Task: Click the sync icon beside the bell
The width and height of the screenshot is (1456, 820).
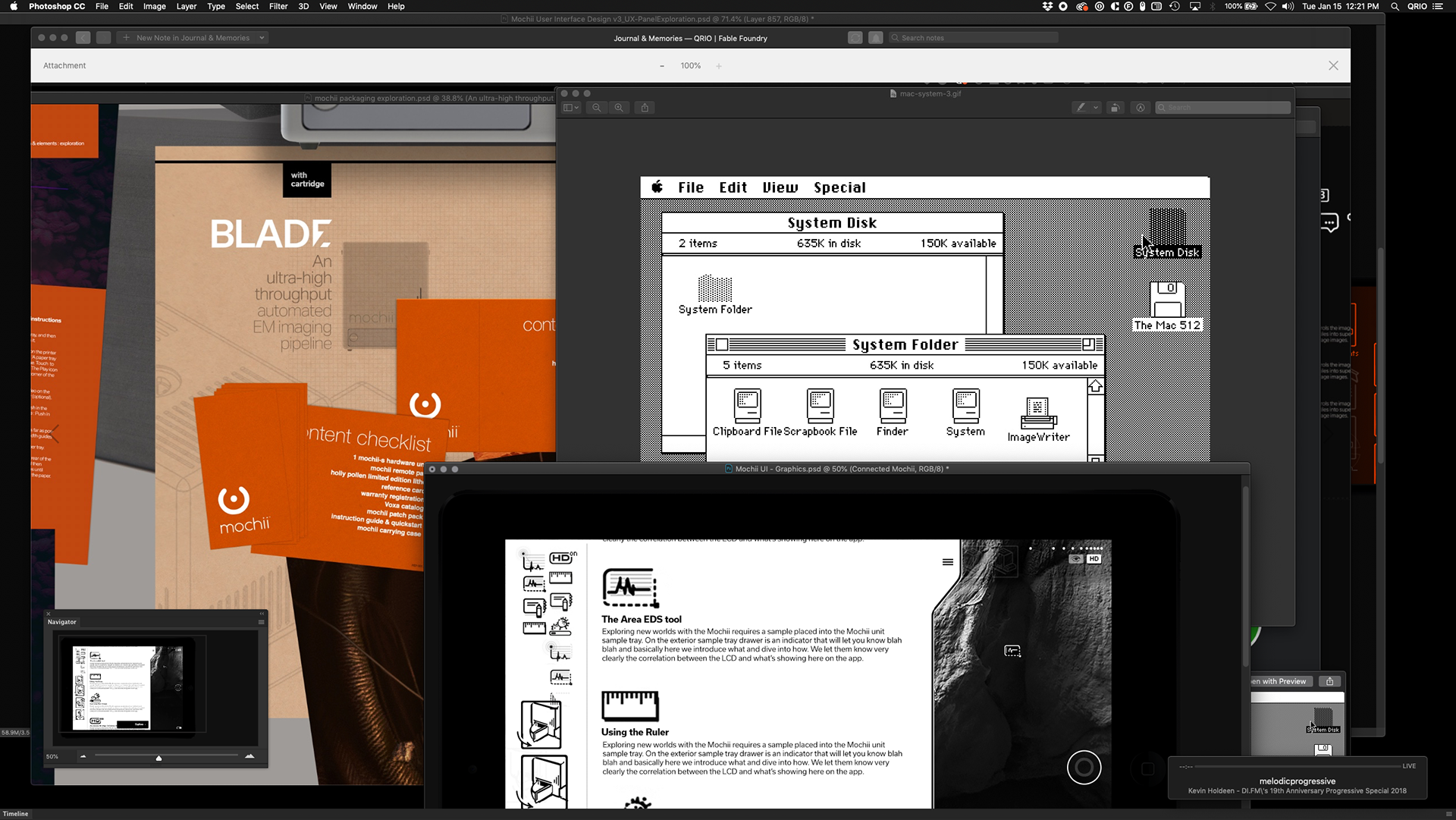Action: [x=855, y=38]
